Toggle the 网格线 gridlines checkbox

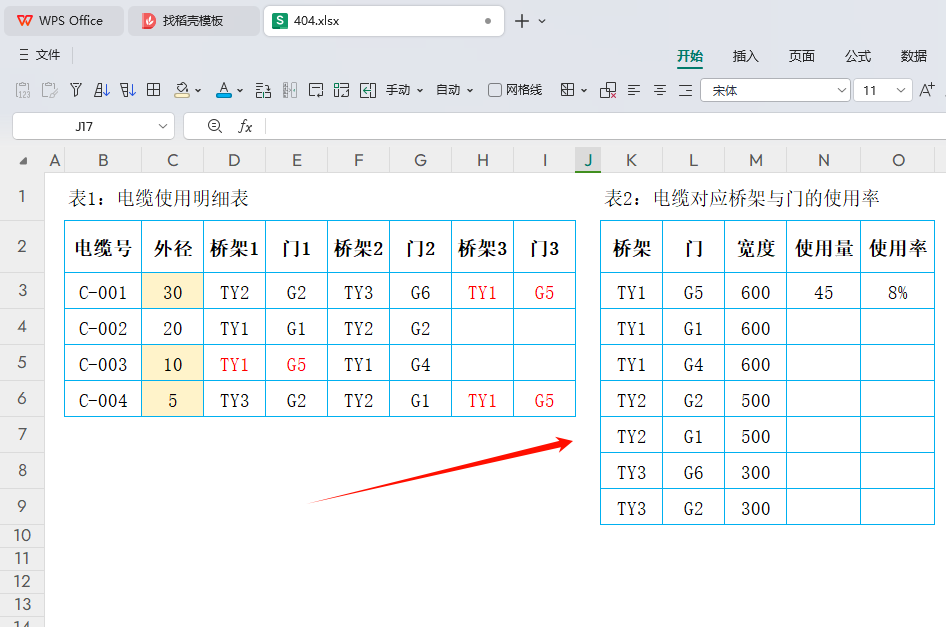(495, 90)
